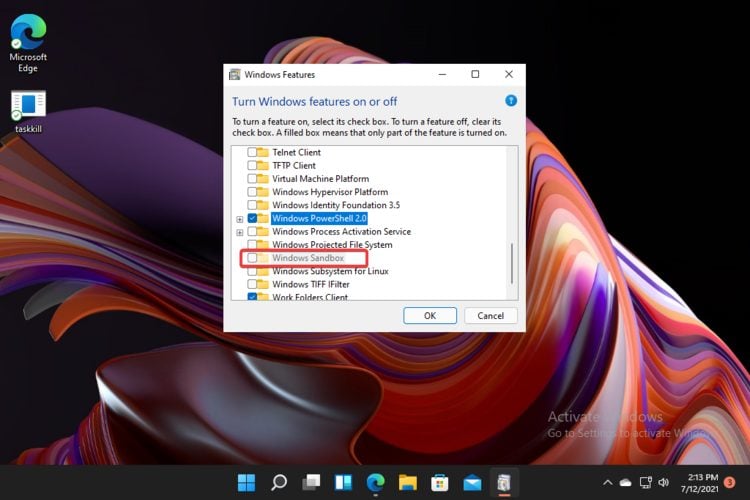The width and height of the screenshot is (750, 500).
Task: Check Windows Subsystem for Linux
Action: pyautogui.click(x=252, y=271)
